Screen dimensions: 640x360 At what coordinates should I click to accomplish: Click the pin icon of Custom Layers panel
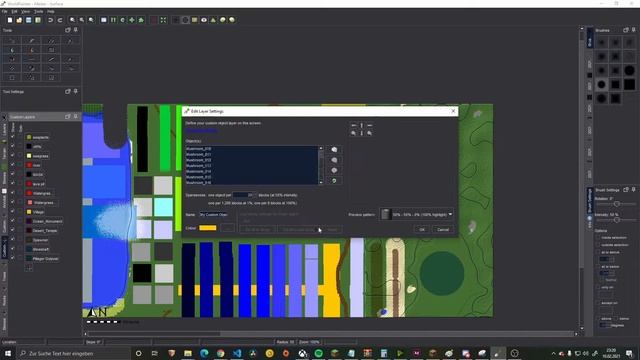[76, 117]
